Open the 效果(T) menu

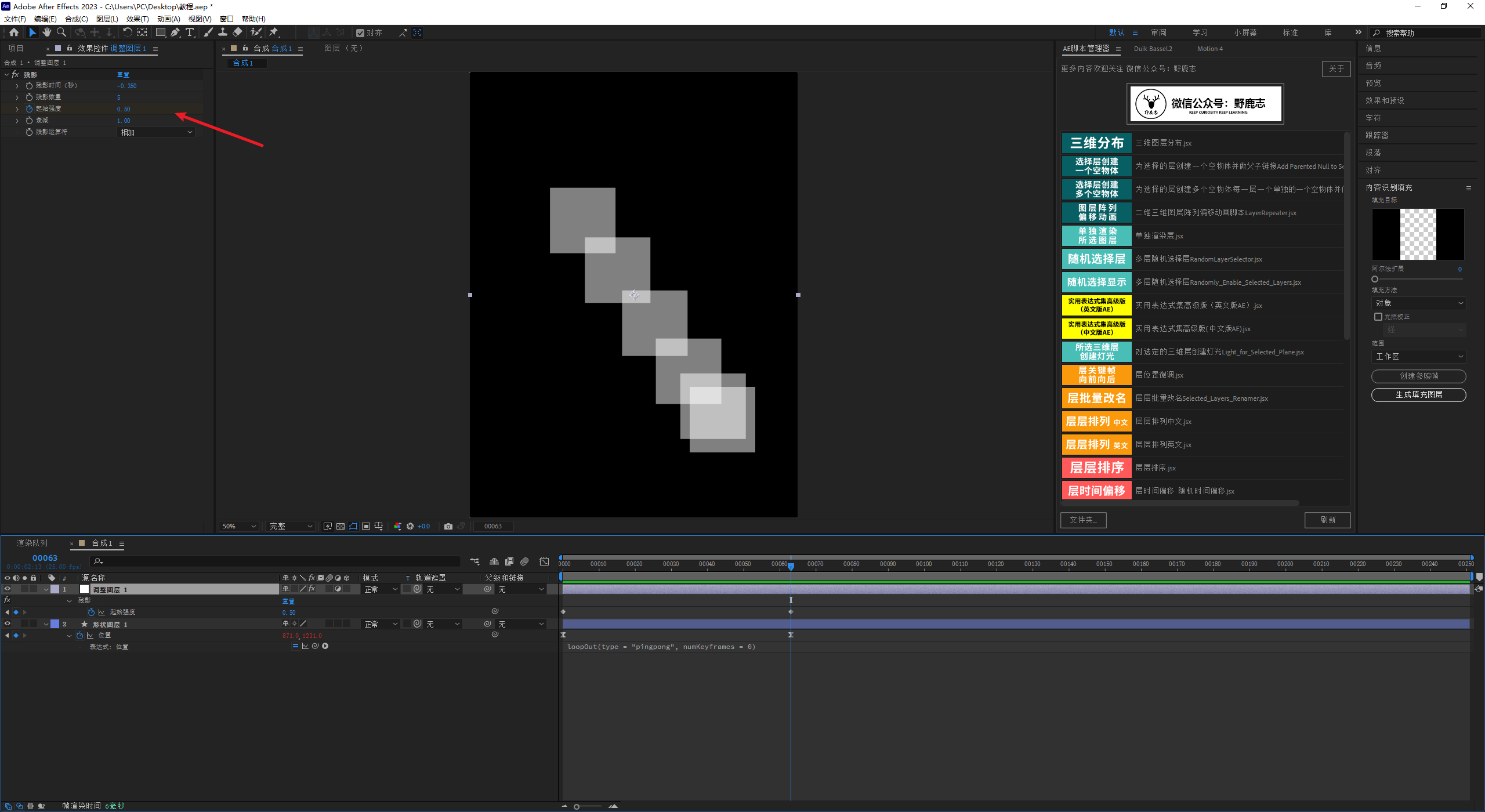137,19
